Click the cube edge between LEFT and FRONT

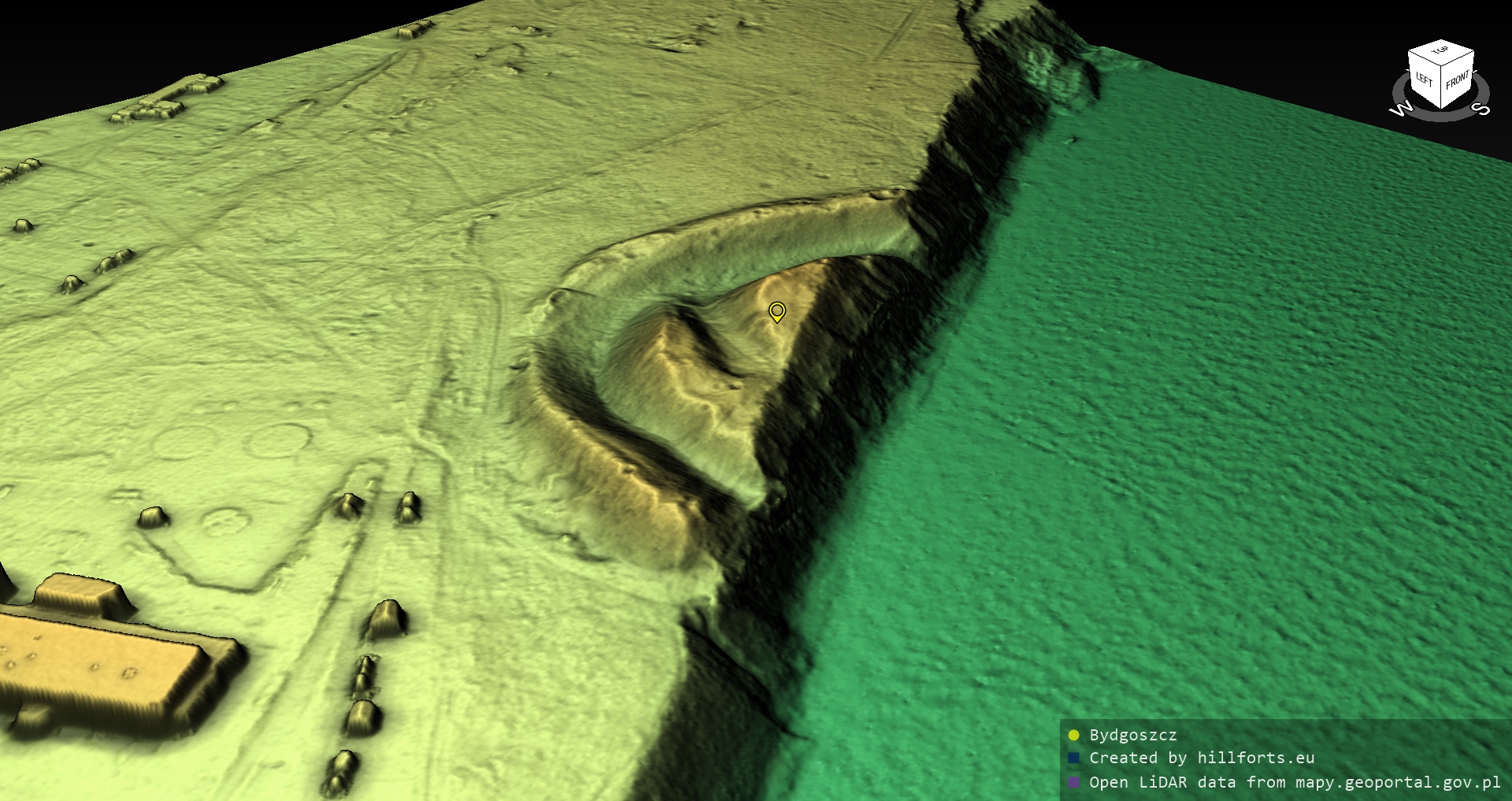[1442, 88]
